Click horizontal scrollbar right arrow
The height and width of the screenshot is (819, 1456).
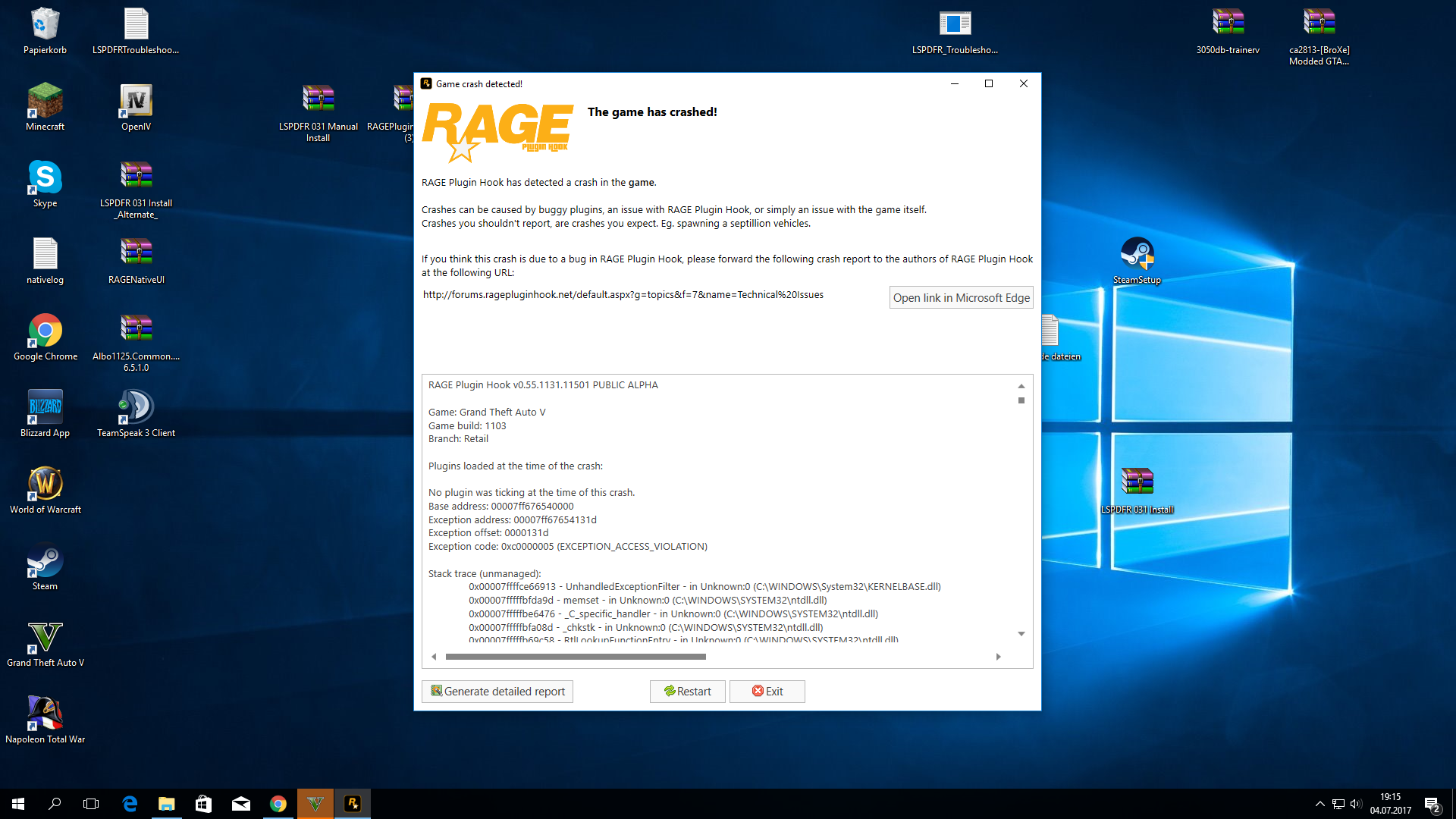click(x=998, y=657)
